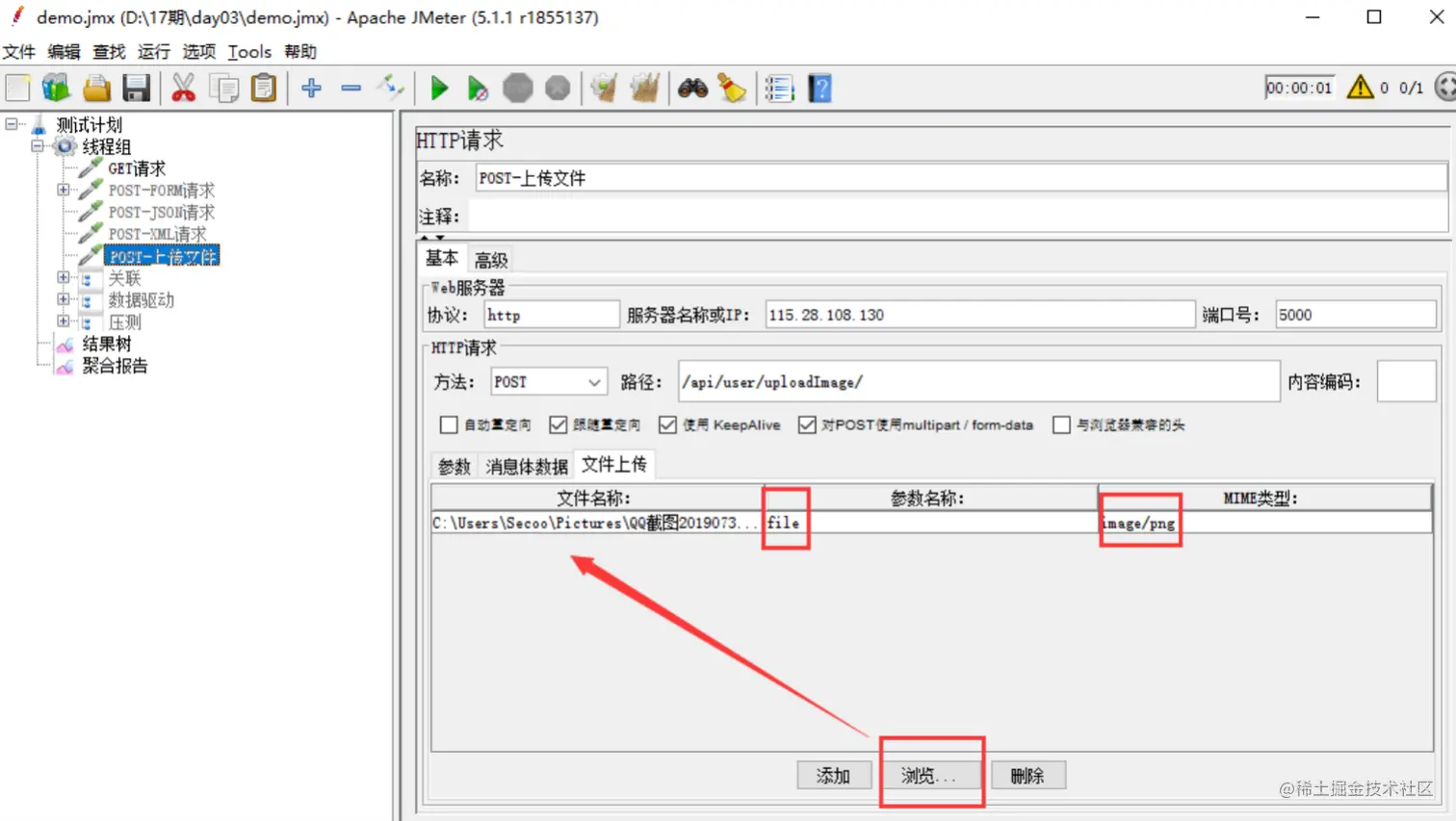This screenshot has width=1456, height=821.
Task: Open the 帮助 menu
Action: 300,52
